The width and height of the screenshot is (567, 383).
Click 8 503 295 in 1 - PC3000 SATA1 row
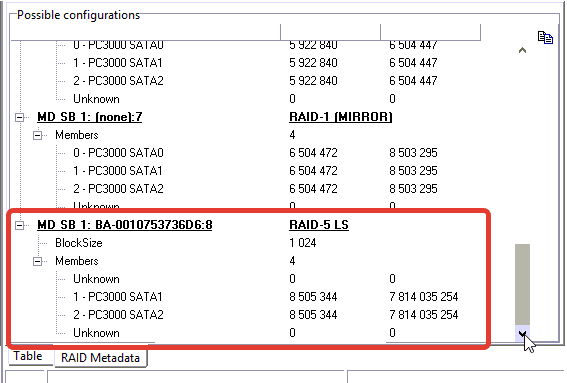413,171
